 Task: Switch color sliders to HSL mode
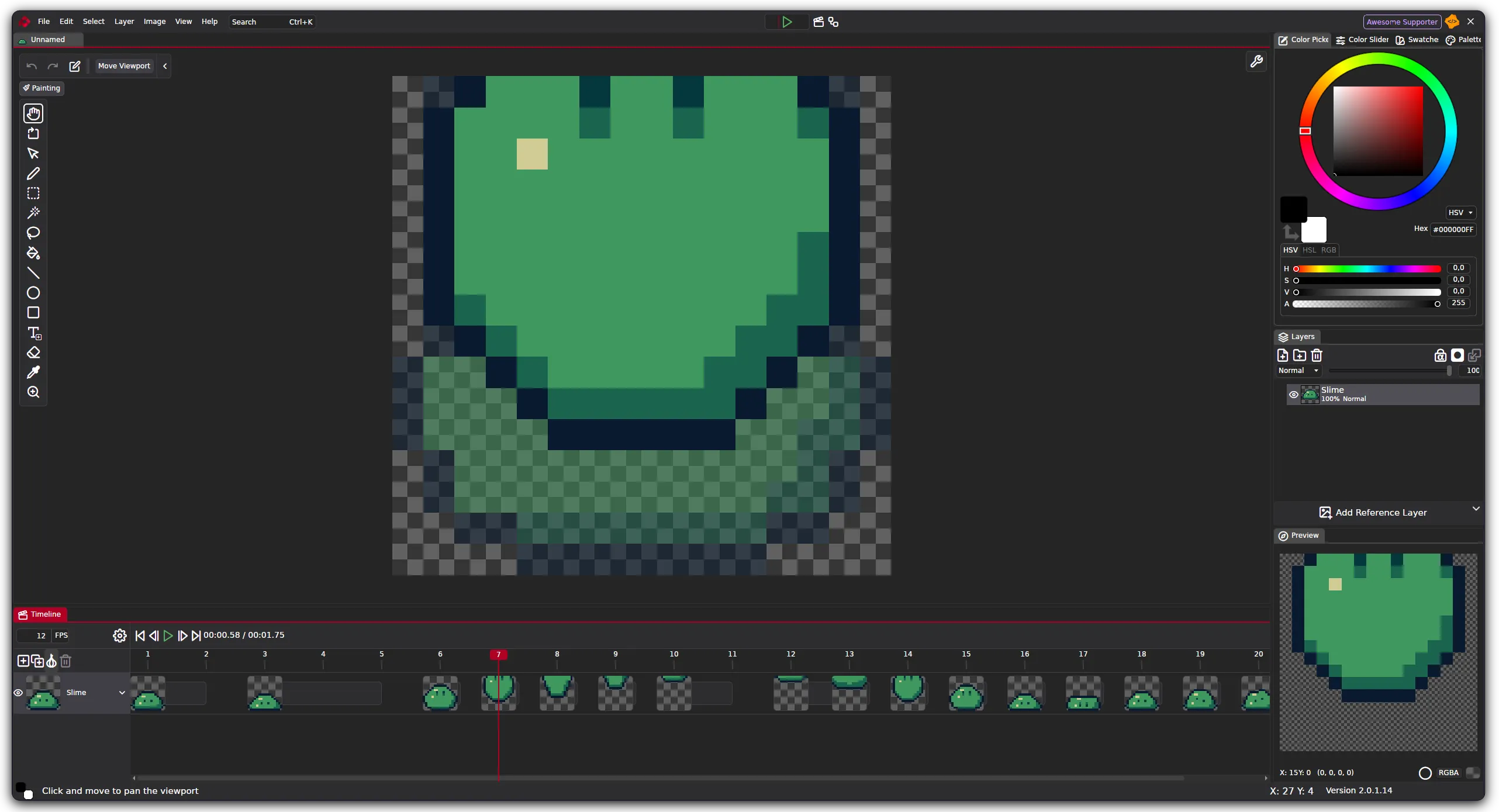pos(1309,250)
